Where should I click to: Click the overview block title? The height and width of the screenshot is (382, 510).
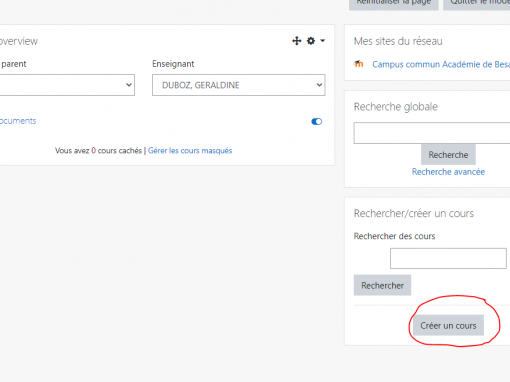19,41
